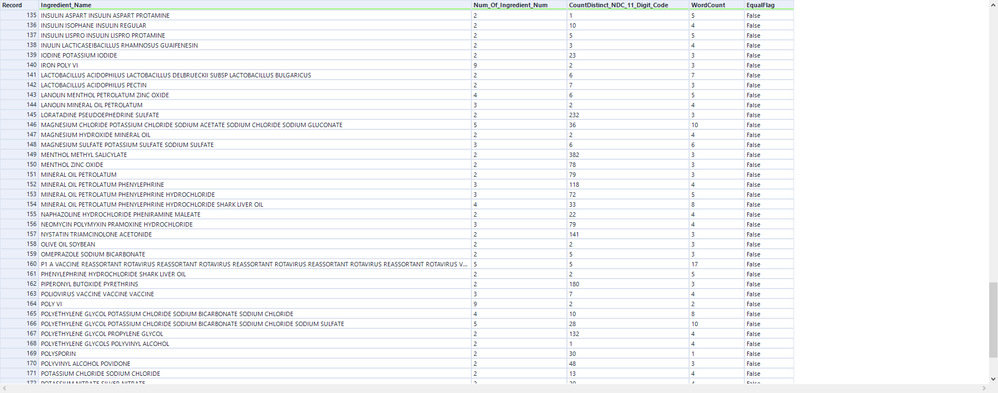
Task: Click the vertical scrollbar down arrow
Action: [x=994, y=380]
